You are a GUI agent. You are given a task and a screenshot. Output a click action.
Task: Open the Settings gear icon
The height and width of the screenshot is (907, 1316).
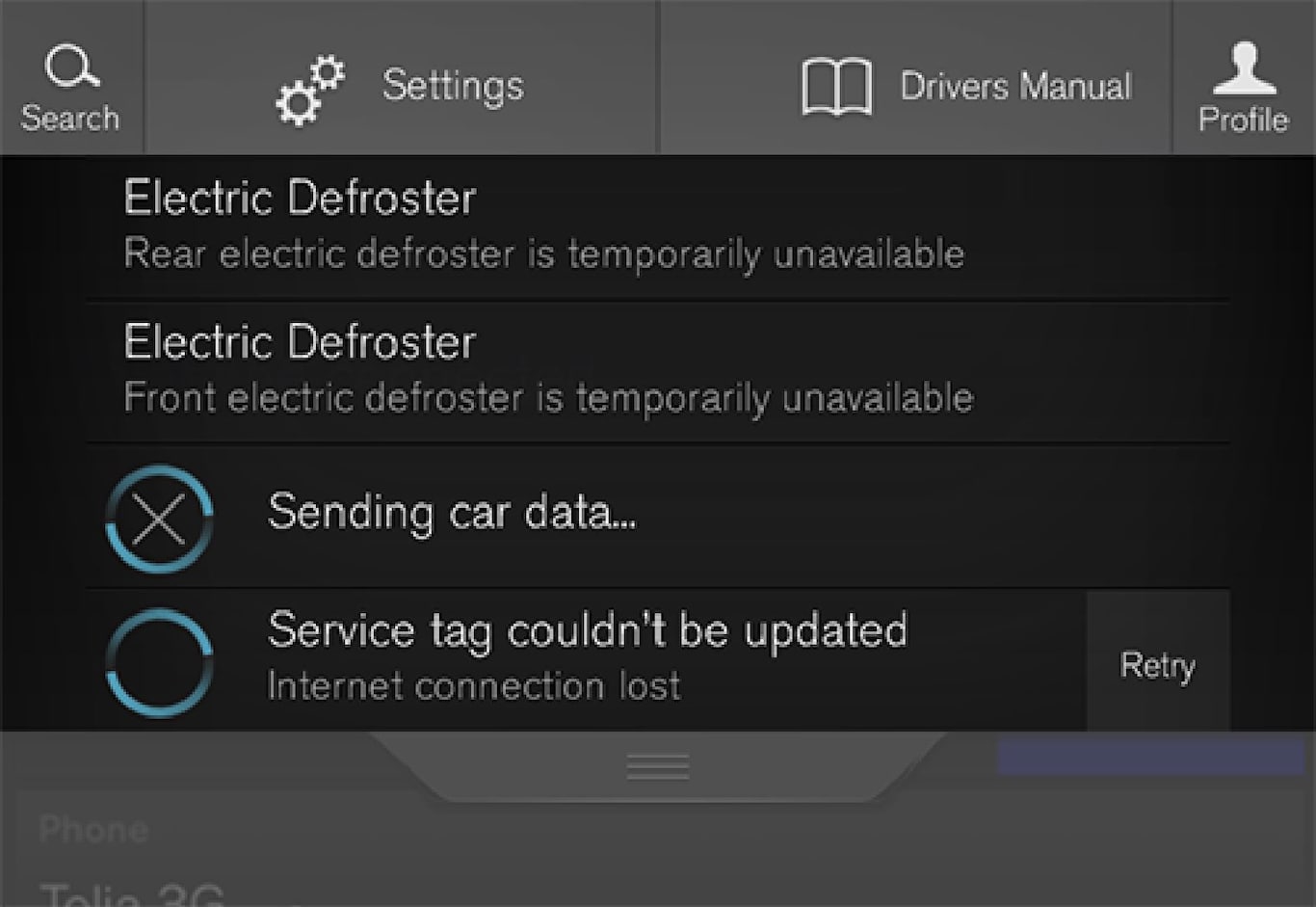(x=310, y=91)
